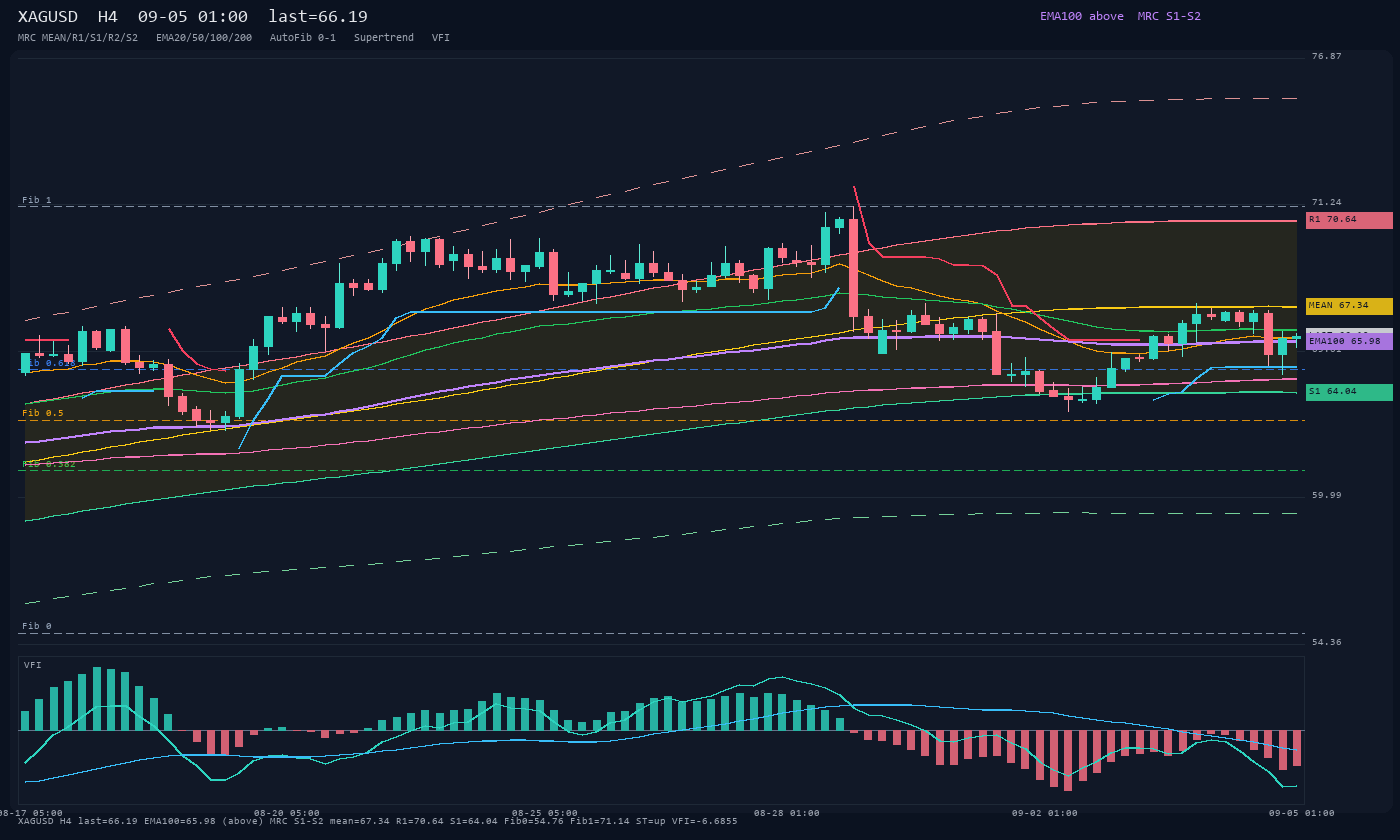Screen dimensions: 1400x840
Task: Select the 'AutoFib 0-1' legend entry
Action: [x=303, y=38]
